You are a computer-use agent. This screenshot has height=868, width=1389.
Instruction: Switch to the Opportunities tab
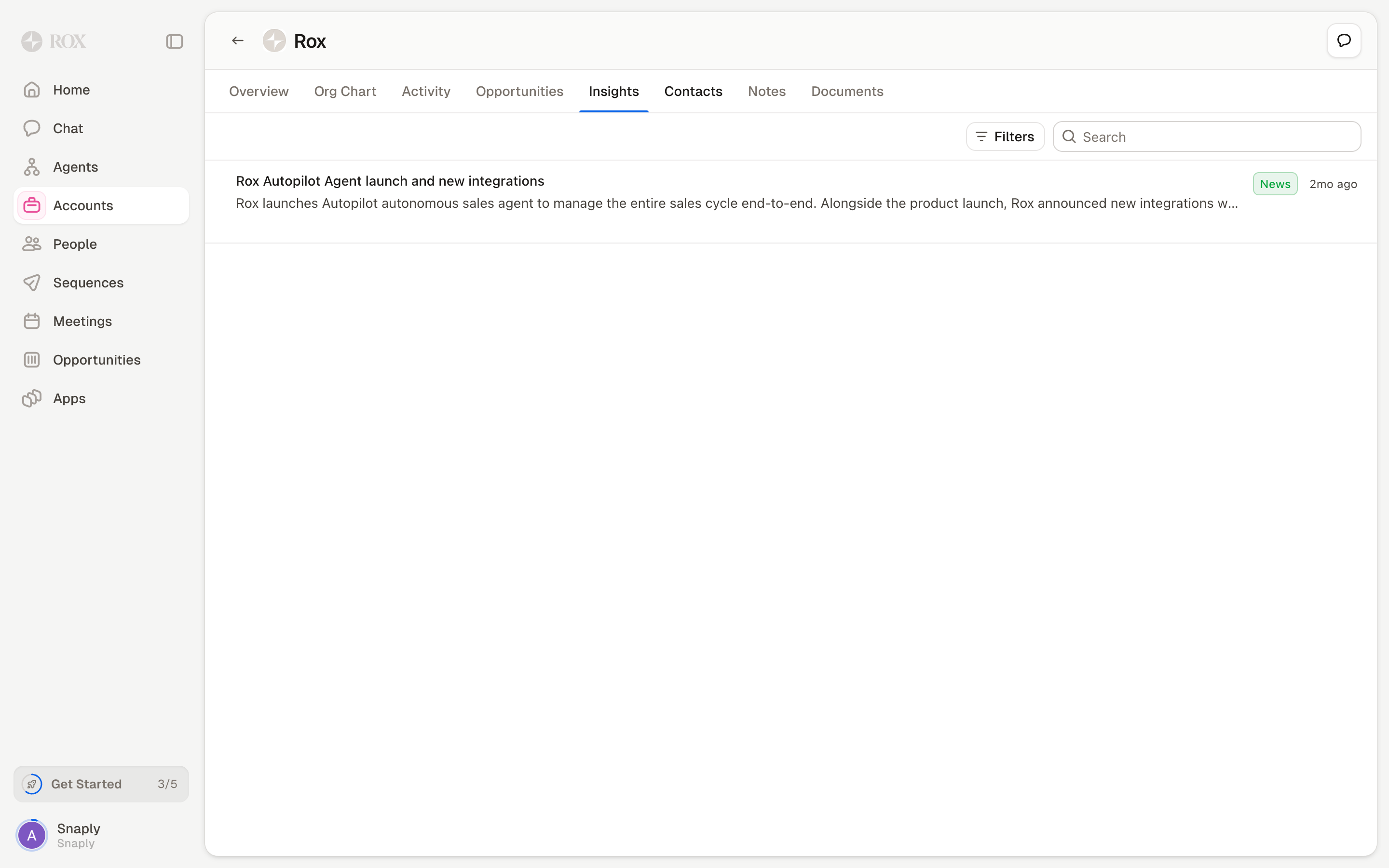(x=519, y=91)
